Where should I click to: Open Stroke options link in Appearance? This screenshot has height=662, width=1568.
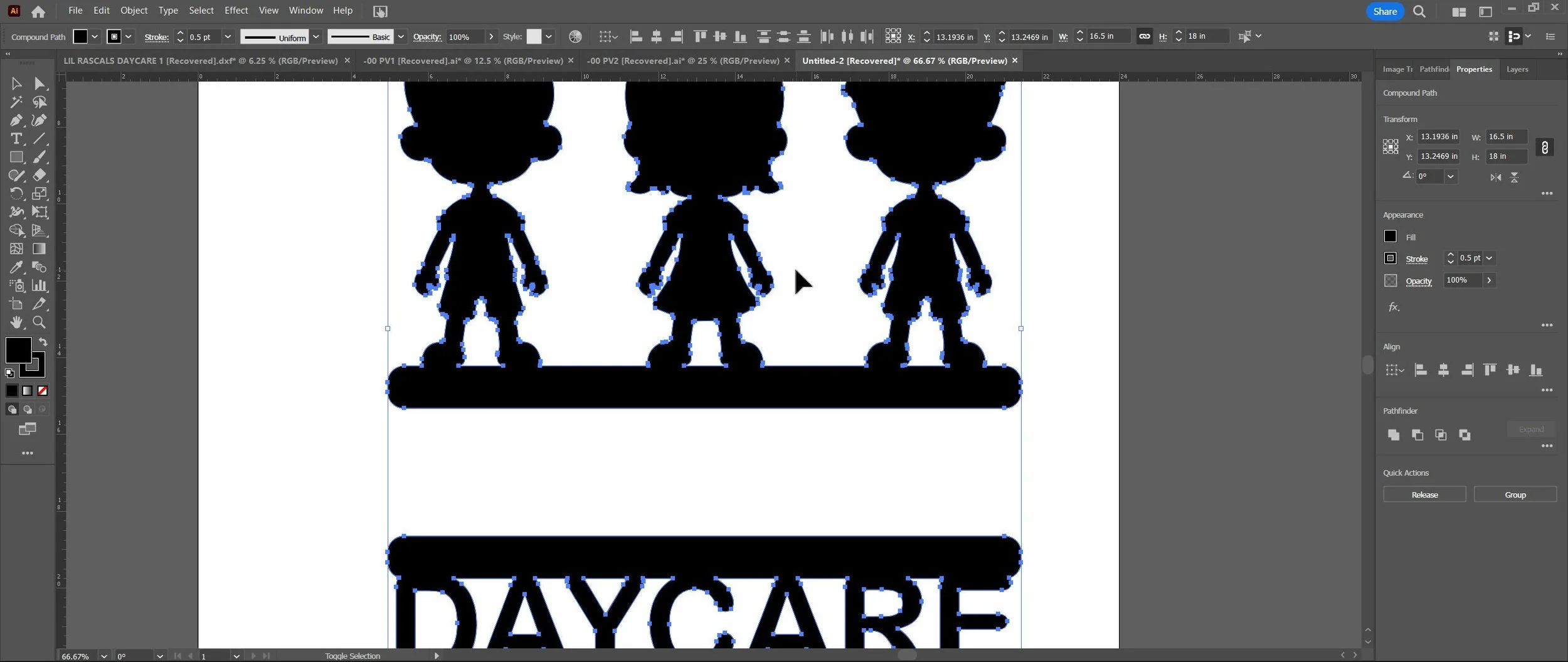[x=1416, y=259]
